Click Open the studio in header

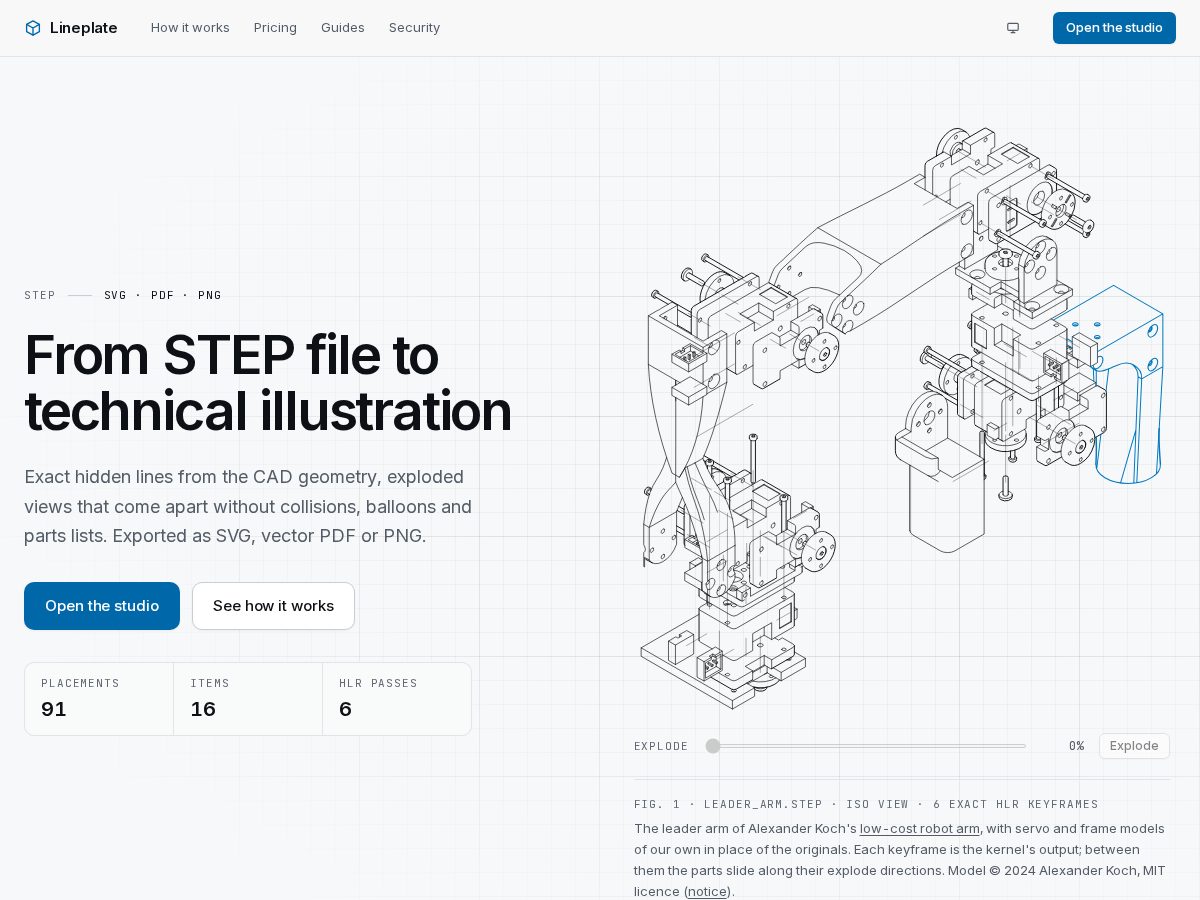(1114, 28)
